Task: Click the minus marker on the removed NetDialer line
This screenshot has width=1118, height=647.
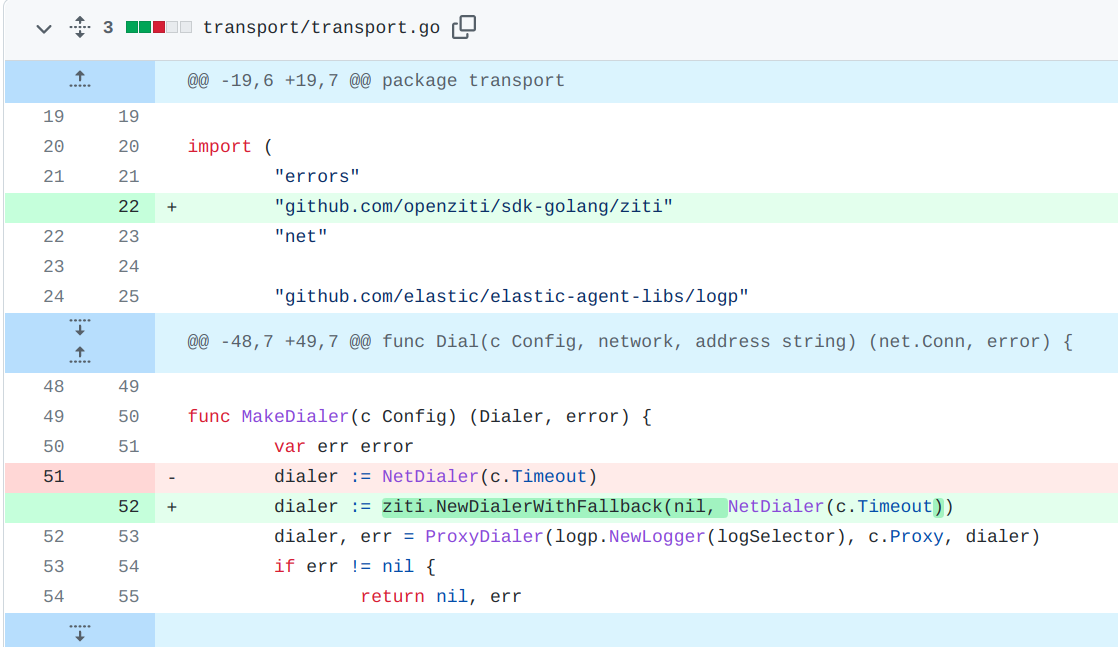Action: [172, 477]
